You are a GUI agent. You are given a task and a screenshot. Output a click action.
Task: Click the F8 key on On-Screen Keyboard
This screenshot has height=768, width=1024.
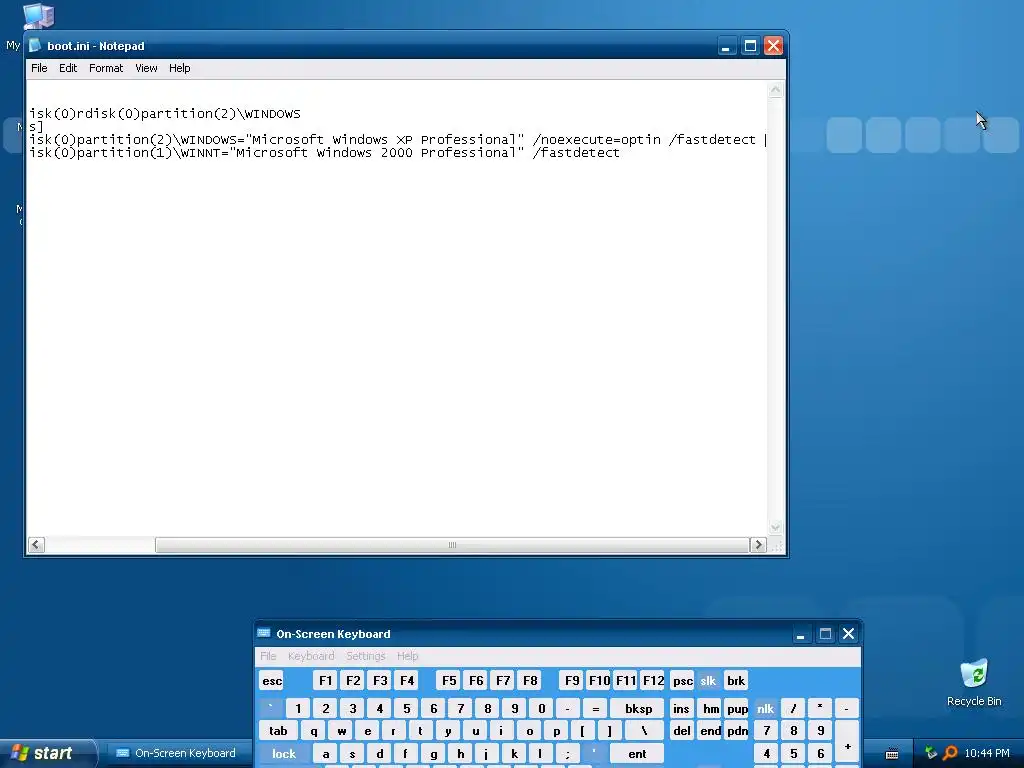coord(530,680)
